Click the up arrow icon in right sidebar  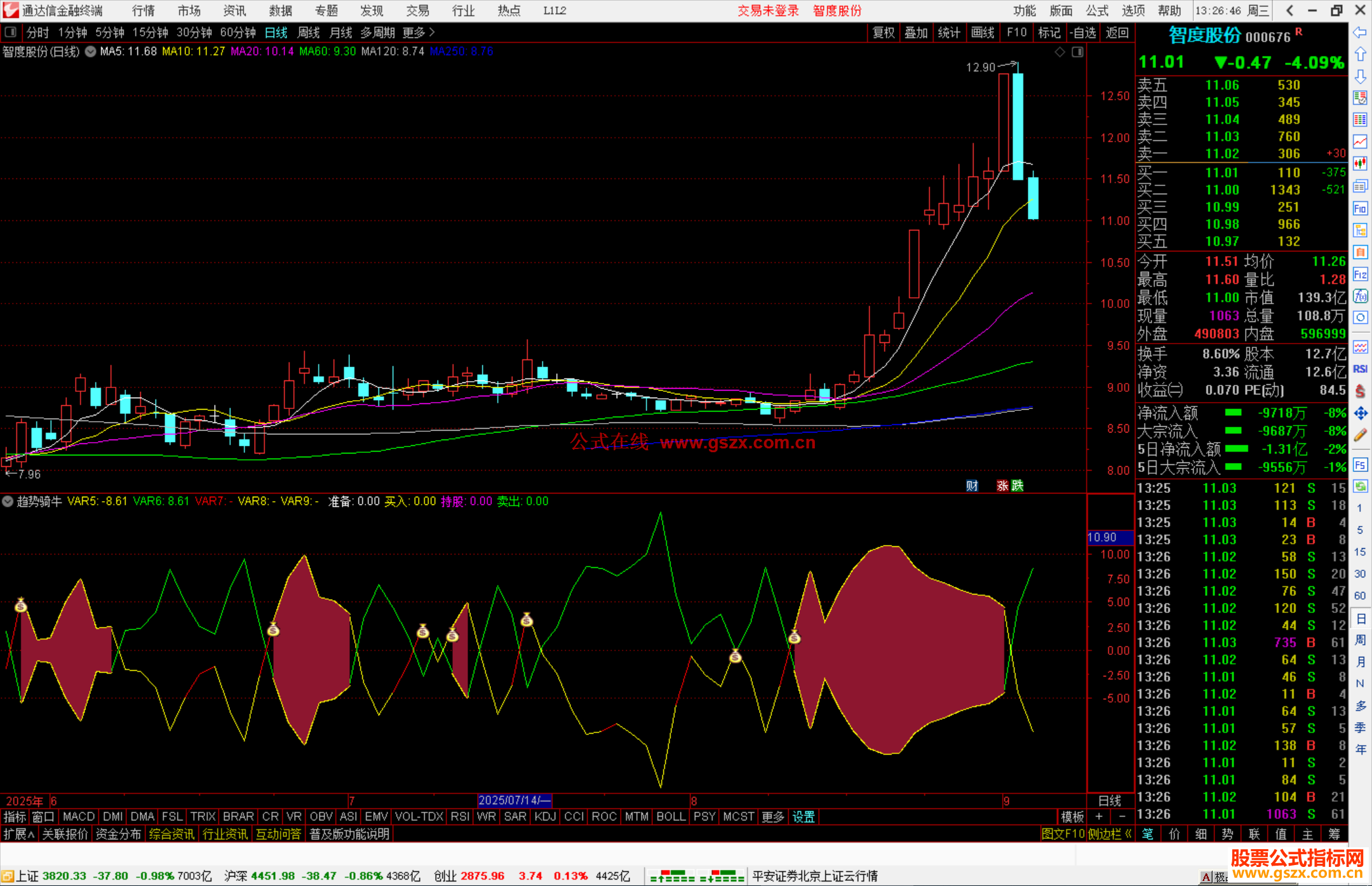(1360, 54)
